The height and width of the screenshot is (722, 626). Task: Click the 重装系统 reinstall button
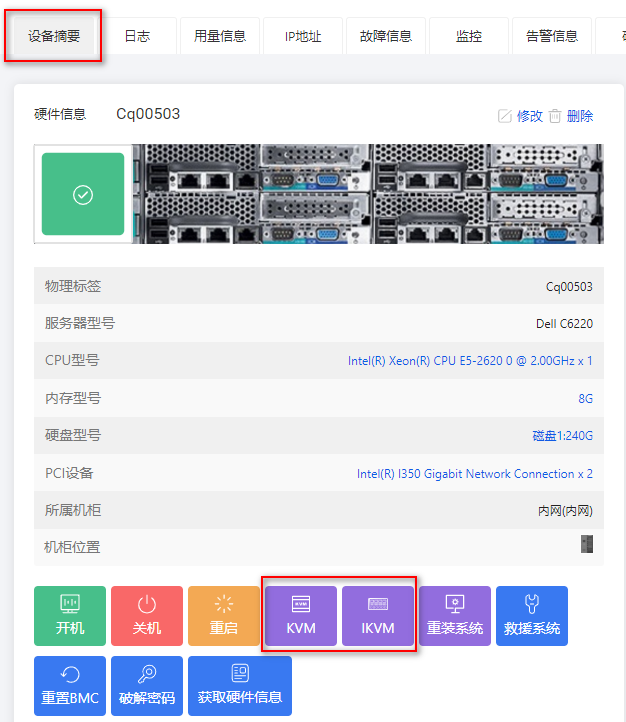[x=455, y=616]
